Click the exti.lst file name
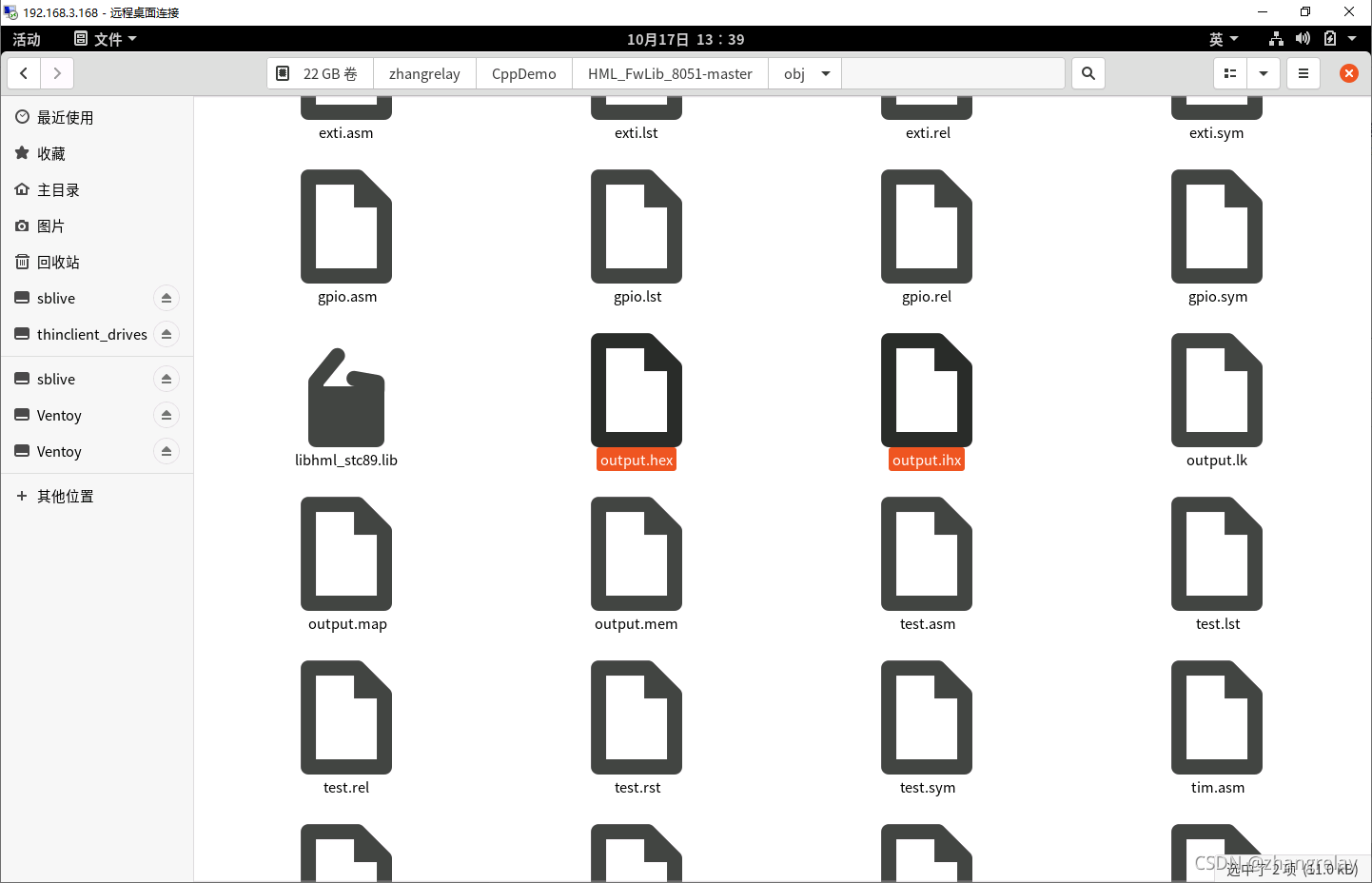 (637, 133)
